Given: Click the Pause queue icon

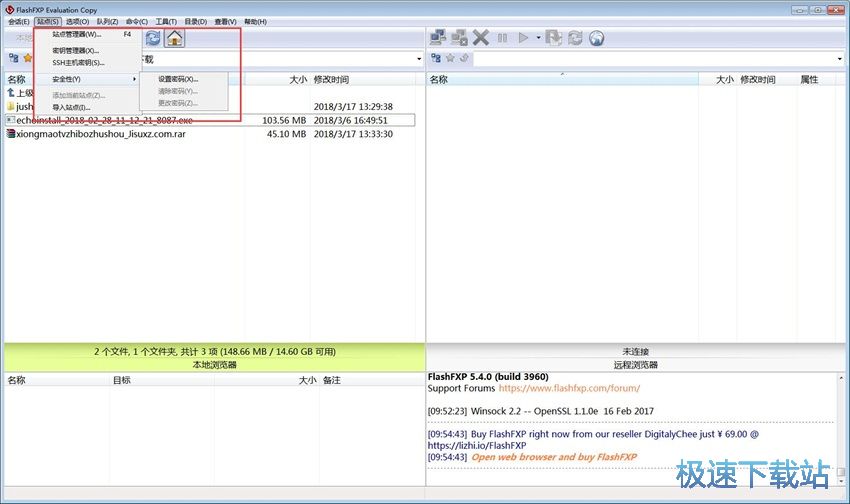Looking at the screenshot, I should click(503, 37).
